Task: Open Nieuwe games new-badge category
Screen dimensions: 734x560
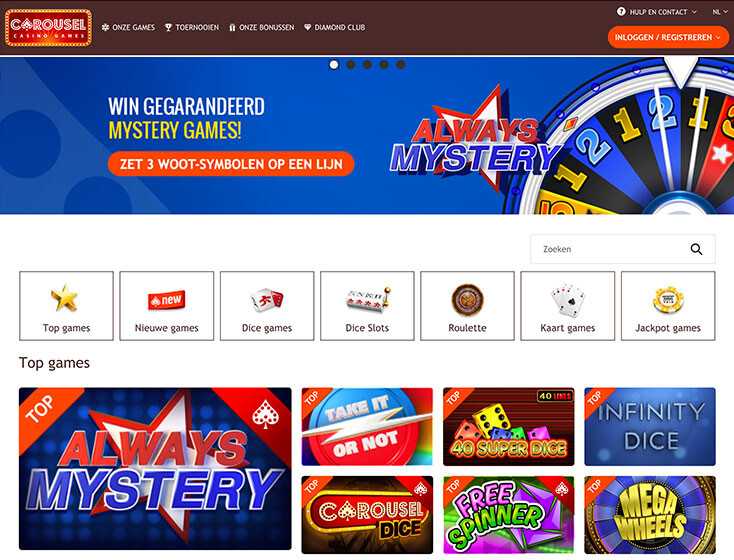Action: click(x=167, y=306)
